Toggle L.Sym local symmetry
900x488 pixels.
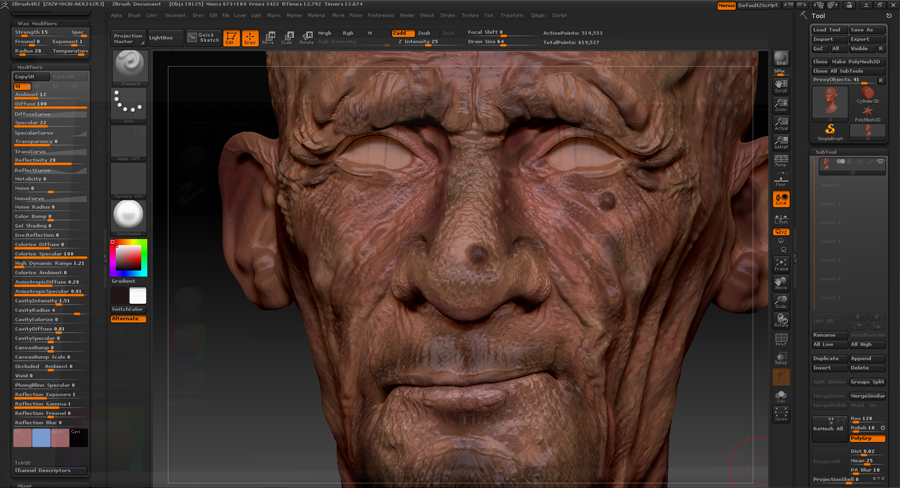coord(781,218)
